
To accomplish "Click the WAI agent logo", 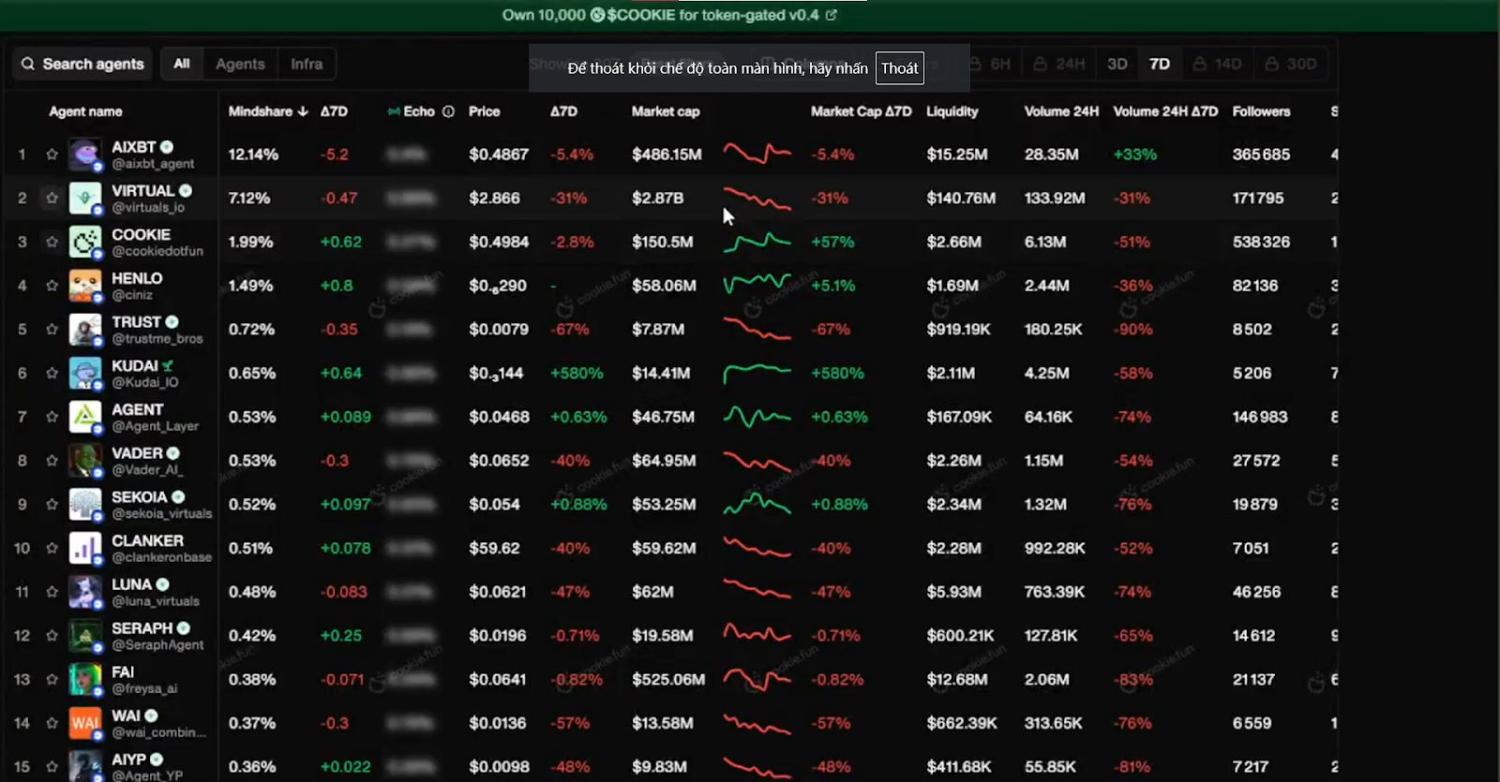I will coord(85,723).
